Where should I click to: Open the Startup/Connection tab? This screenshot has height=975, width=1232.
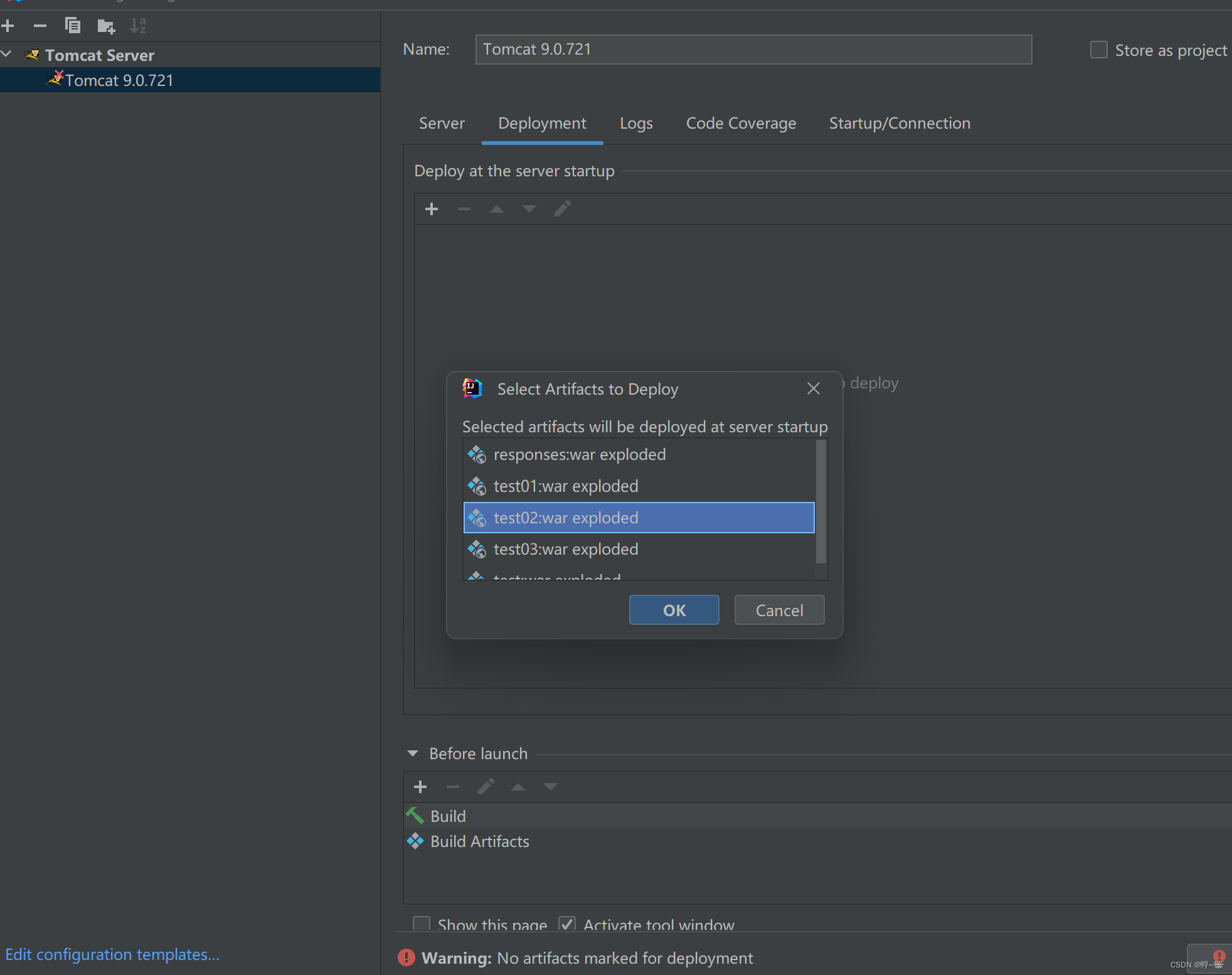point(900,123)
